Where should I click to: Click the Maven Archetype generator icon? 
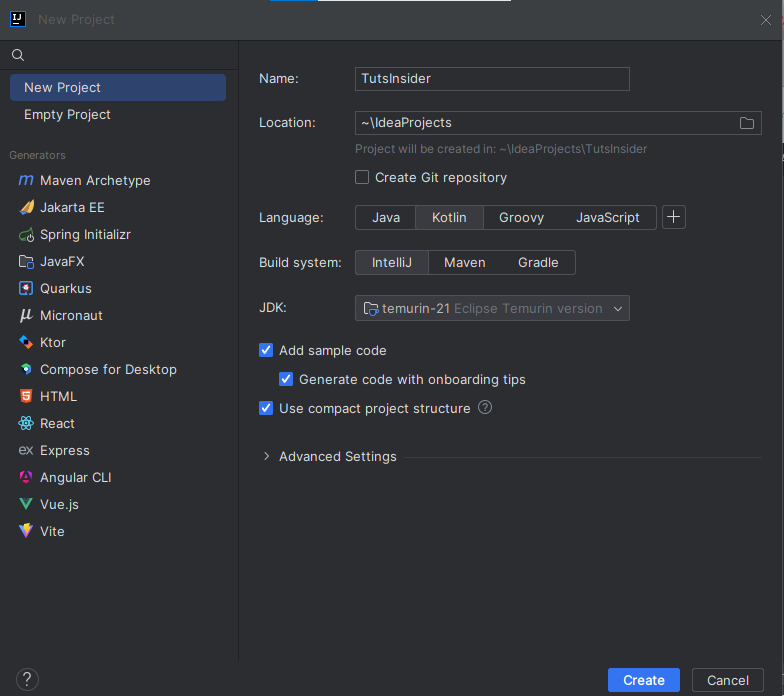tap(26, 180)
